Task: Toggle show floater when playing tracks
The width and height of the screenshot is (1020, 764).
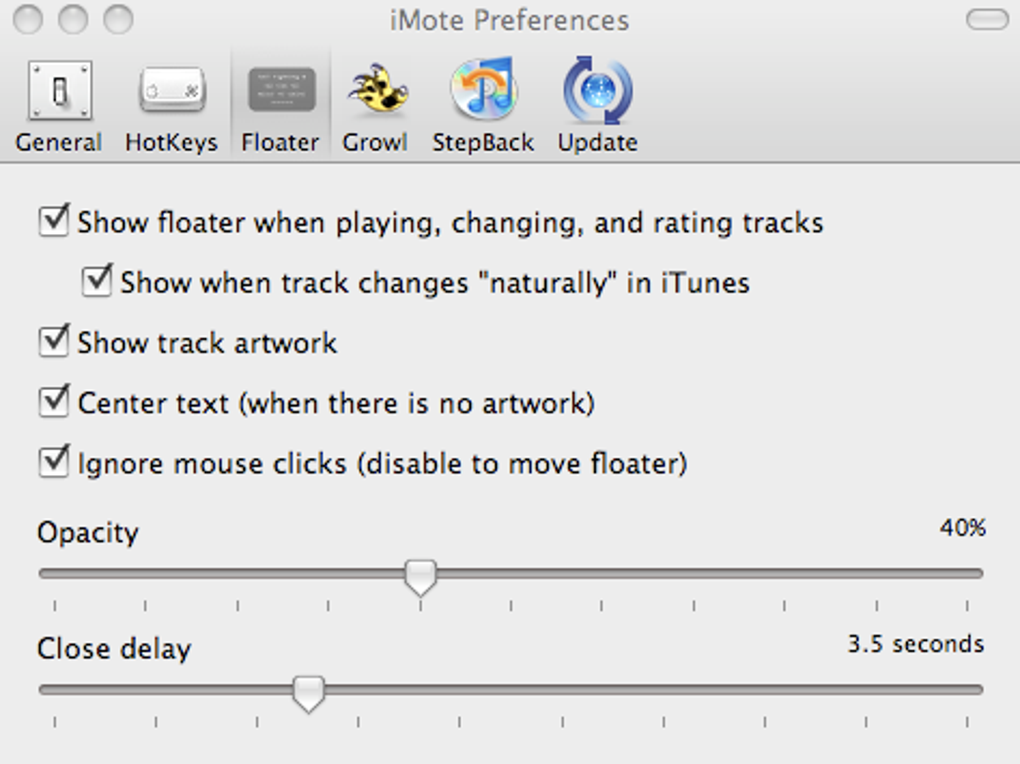Action: (x=54, y=221)
